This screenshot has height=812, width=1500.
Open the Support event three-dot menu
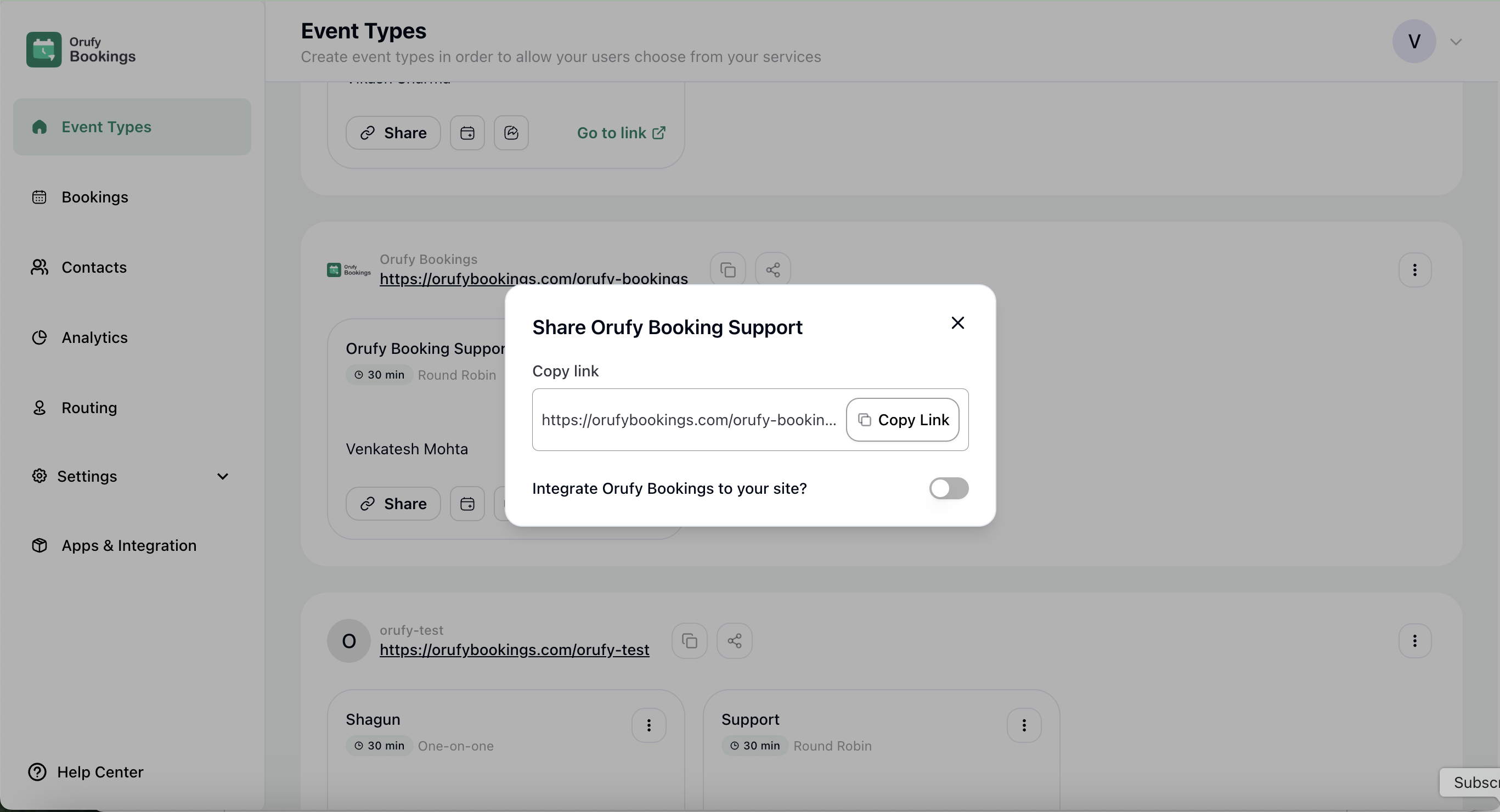(1024, 725)
